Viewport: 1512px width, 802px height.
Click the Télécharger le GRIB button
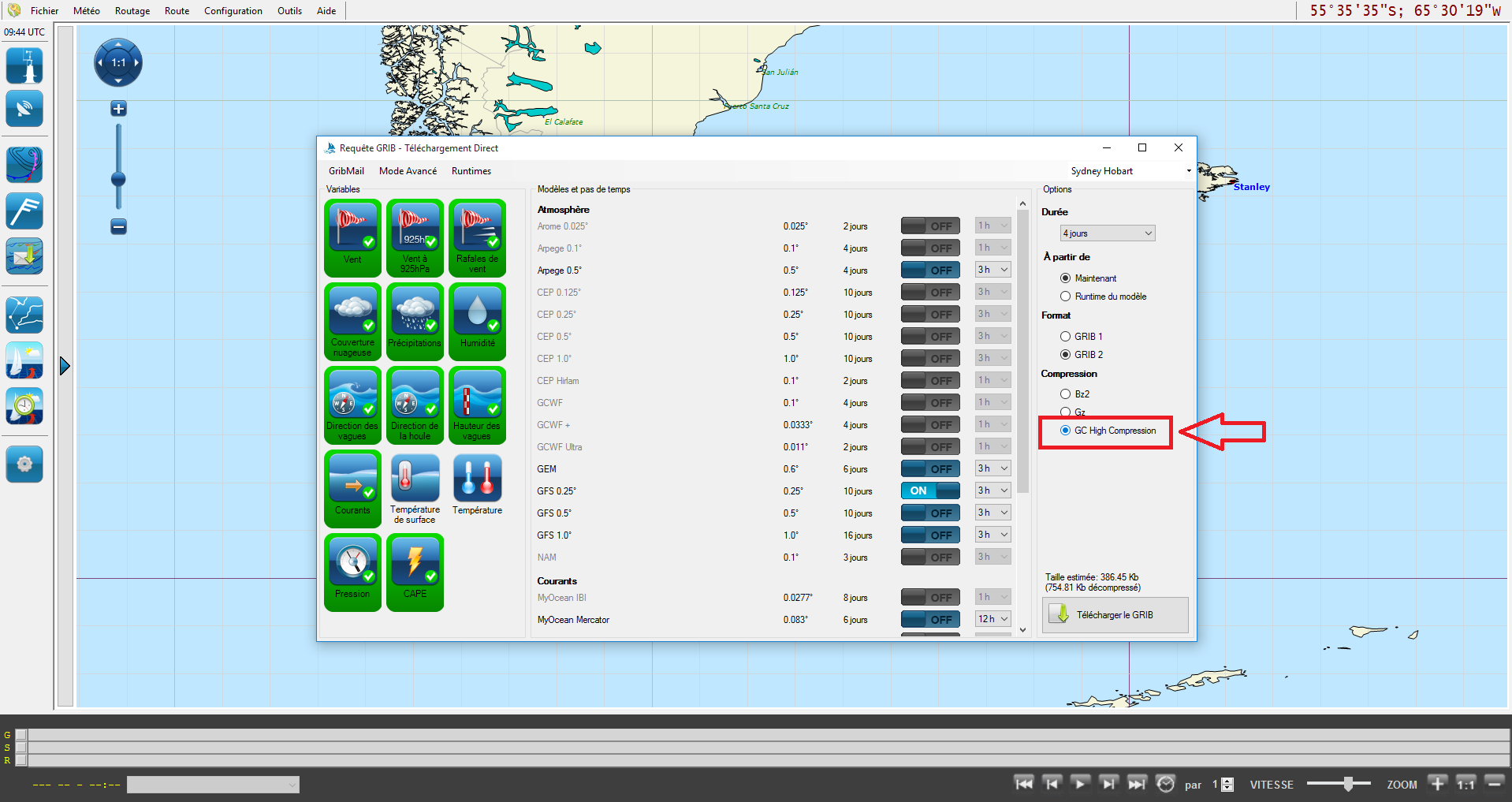1115,615
